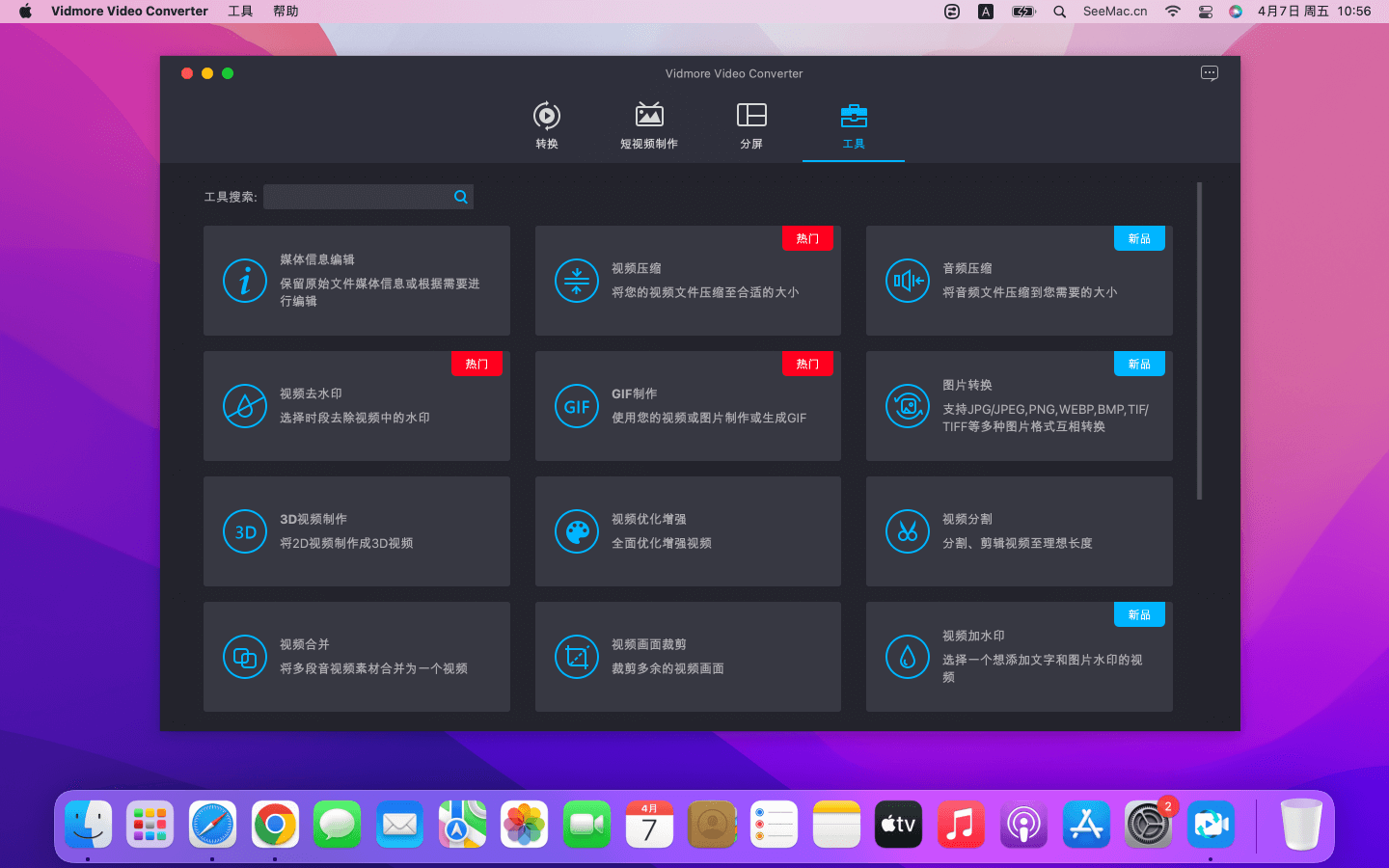Open the 图片转换 image converter icon
Image resolution: width=1389 pixels, height=868 pixels.
coord(908,406)
